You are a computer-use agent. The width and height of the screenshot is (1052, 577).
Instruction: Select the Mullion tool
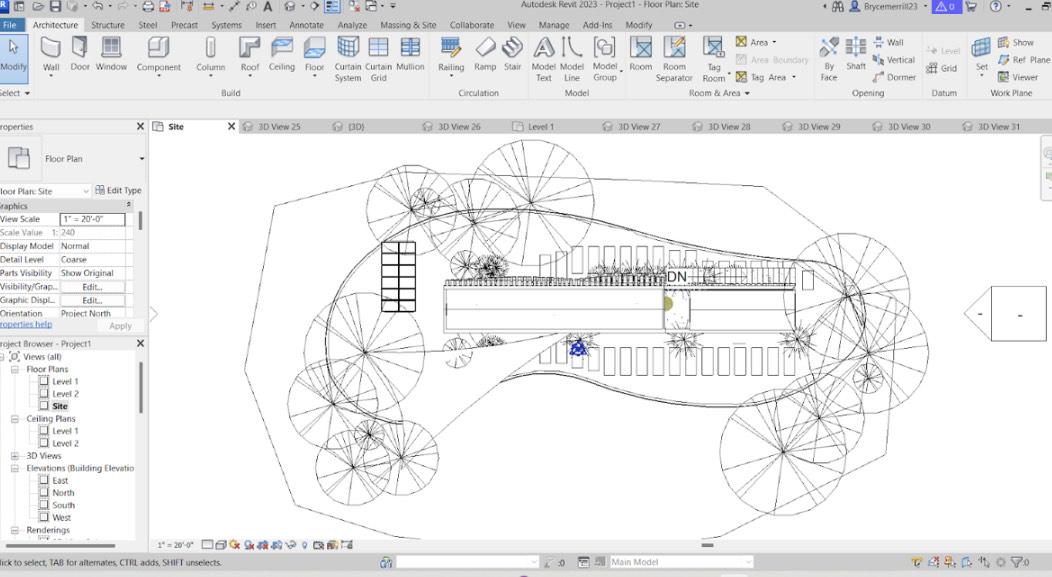410,55
